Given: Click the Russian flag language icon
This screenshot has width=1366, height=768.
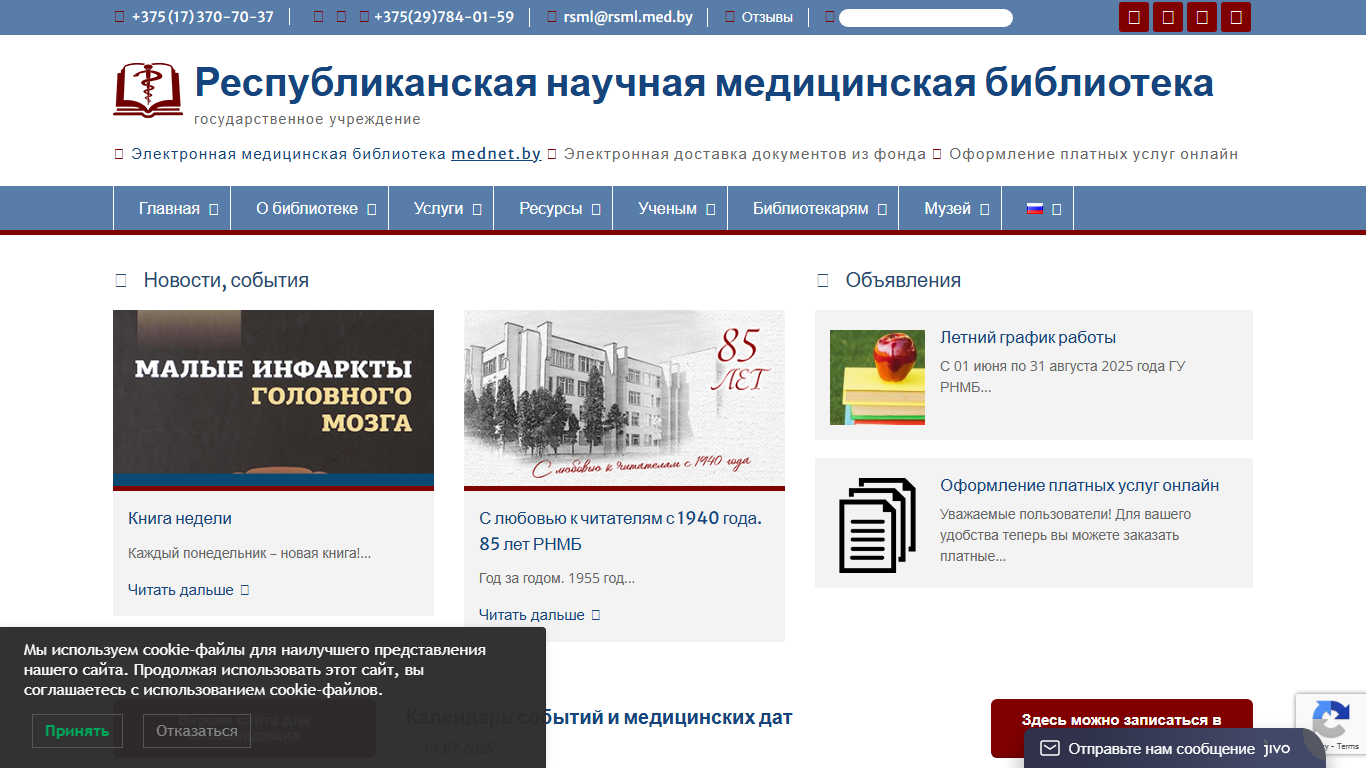Looking at the screenshot, I should (x=1035, y=209).
